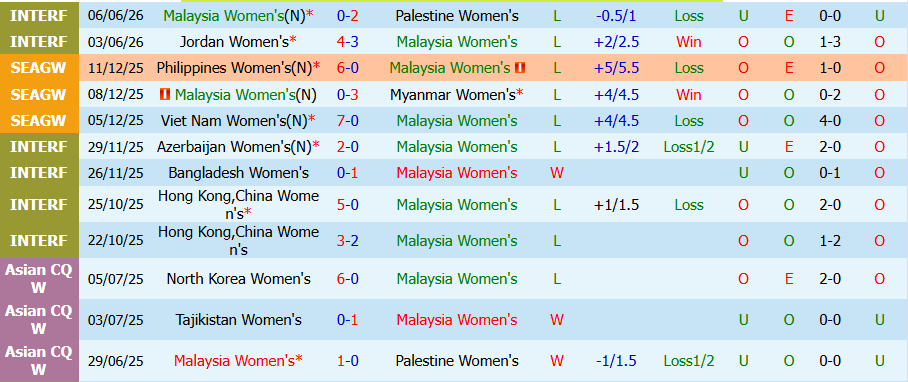Click red card icon beside Malaysia Women's 11/12/25
908x382 pixels.
pyautogui.click(x=520, y=68)
